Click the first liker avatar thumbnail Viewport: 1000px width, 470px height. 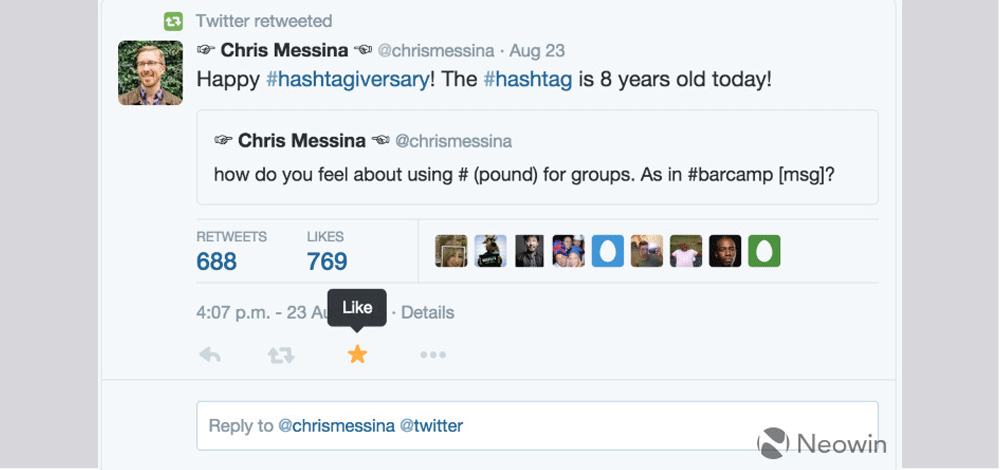[451, 251]
